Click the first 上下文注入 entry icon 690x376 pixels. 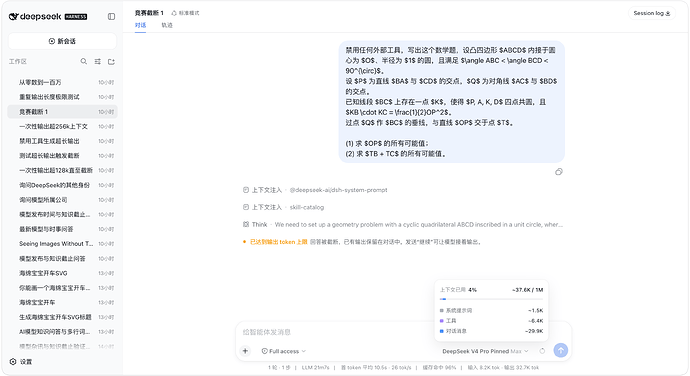tap(246, 190)
